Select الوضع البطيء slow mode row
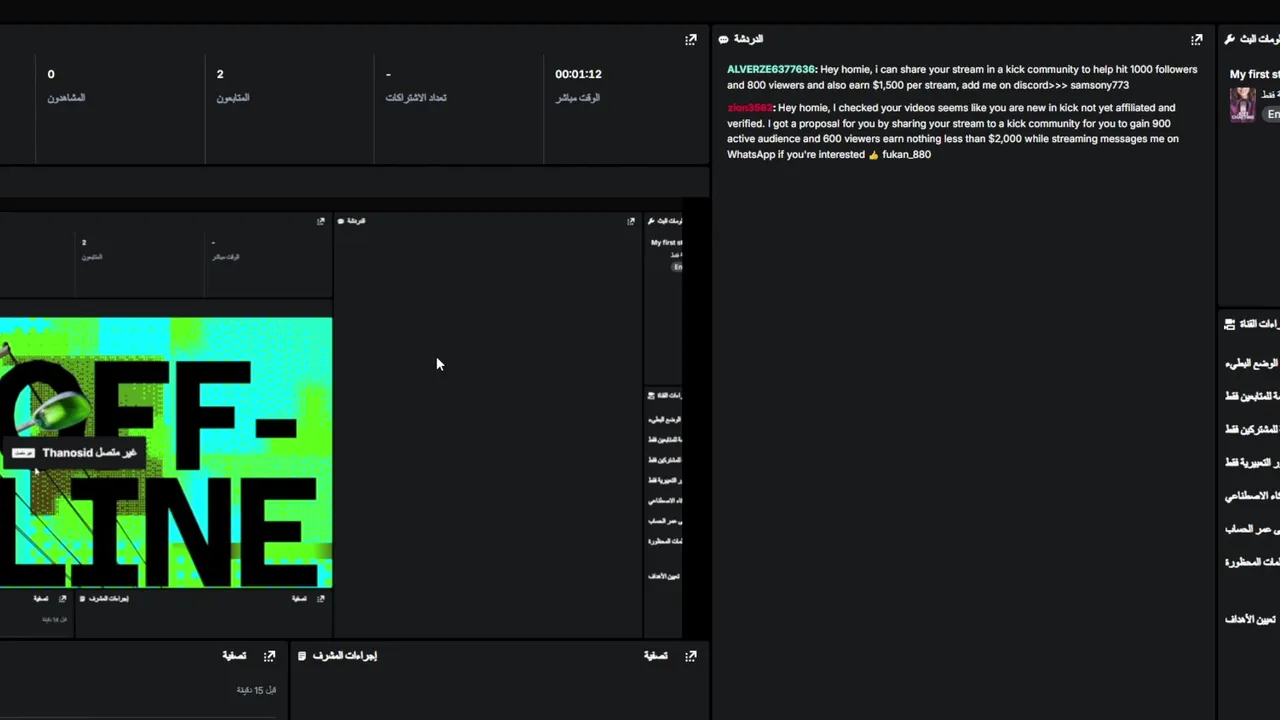1280x720 pixels. (x=1251, y=364)
